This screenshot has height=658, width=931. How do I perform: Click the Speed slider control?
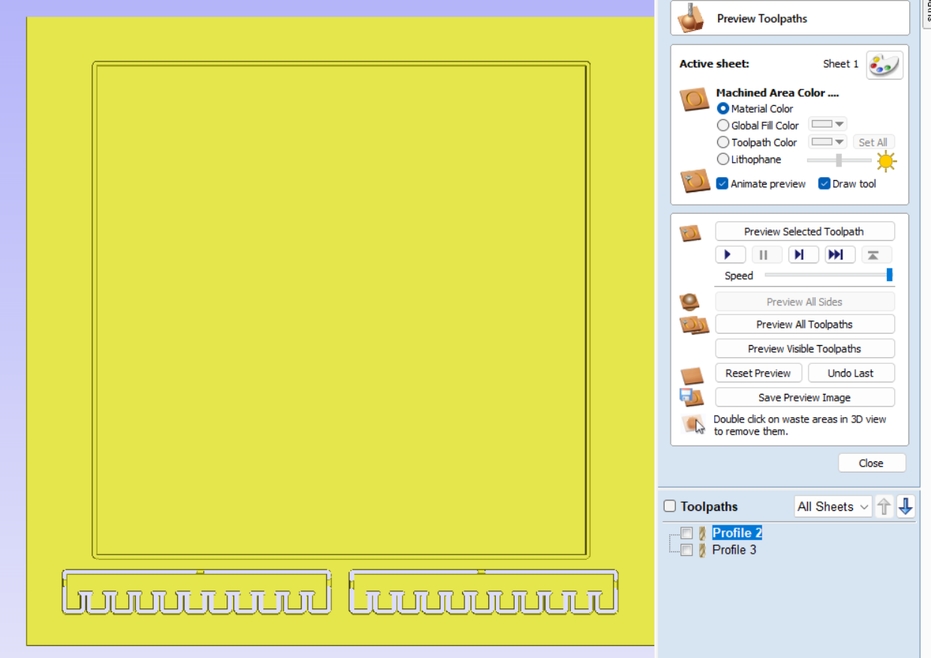[888, 276]
